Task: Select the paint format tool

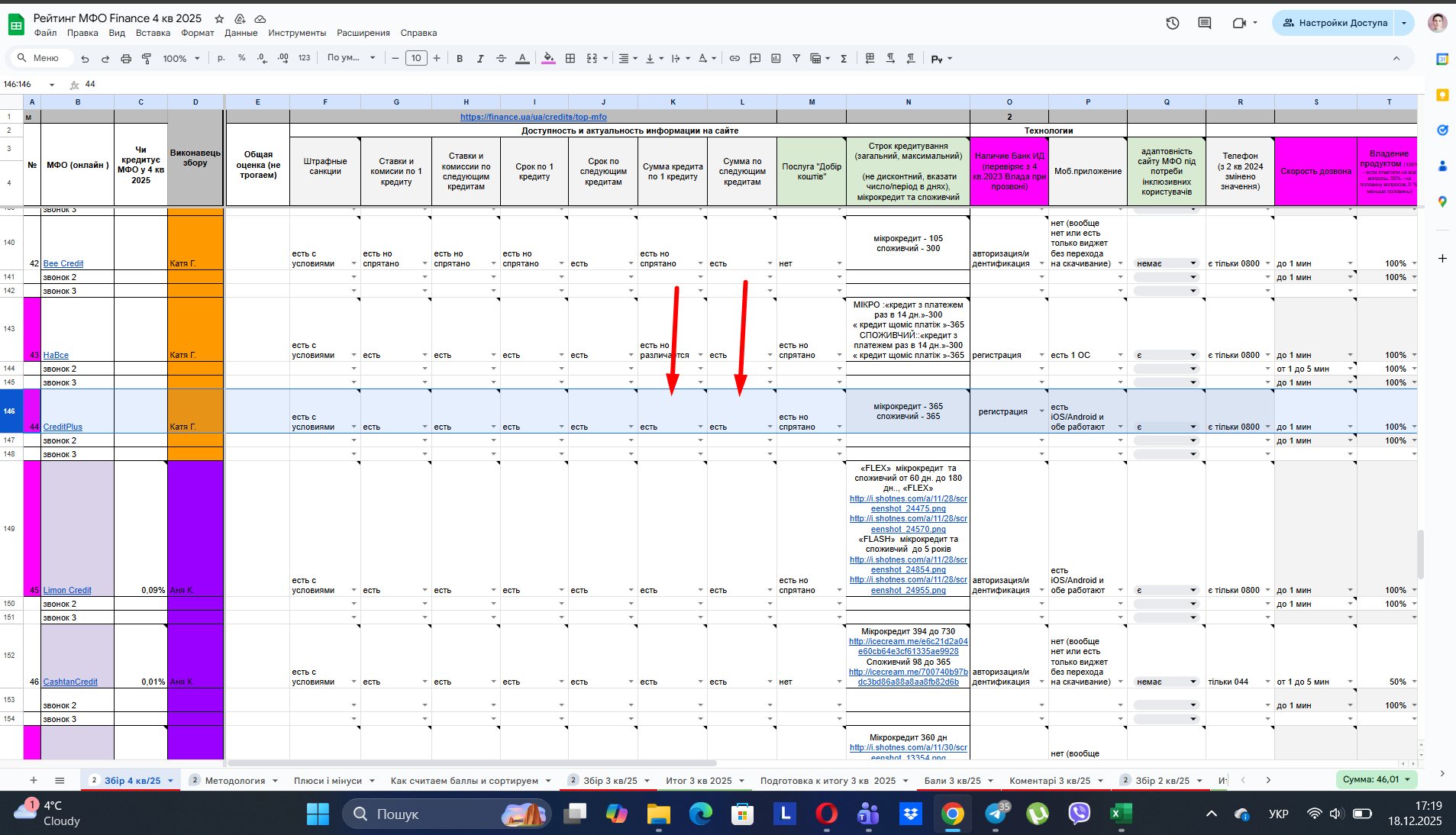Action: point(147,59)
